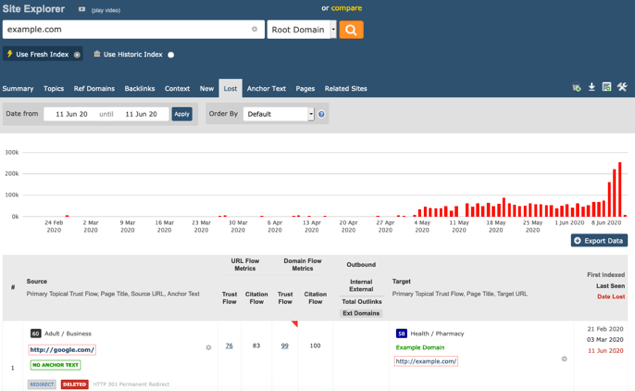Image resolution: width=635 pixels, height=391 pixels.
Task: Switch to the Topics tab
Action: [54, 88]
